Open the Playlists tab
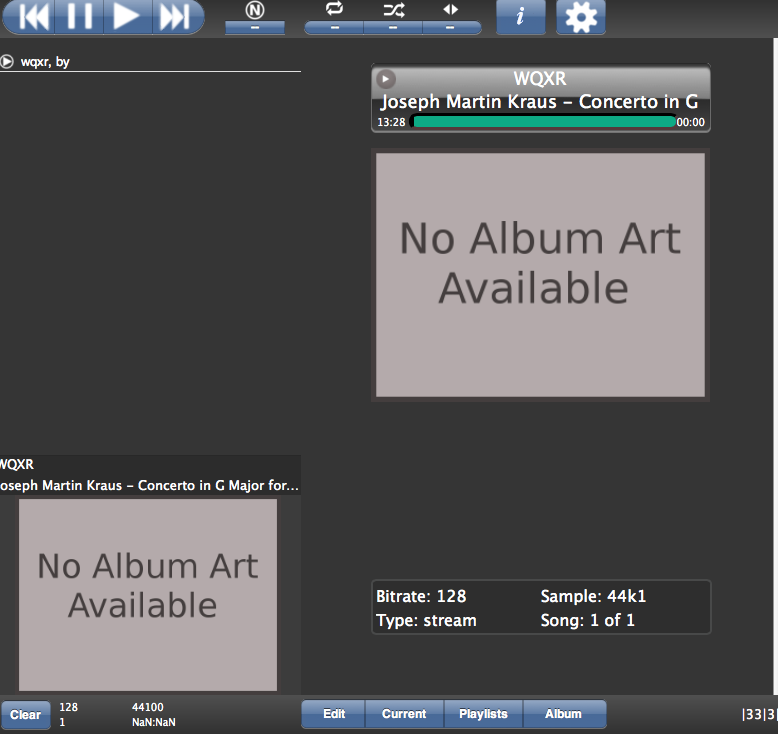This screenshot has width=778, height=734. [x=483, y=714]
